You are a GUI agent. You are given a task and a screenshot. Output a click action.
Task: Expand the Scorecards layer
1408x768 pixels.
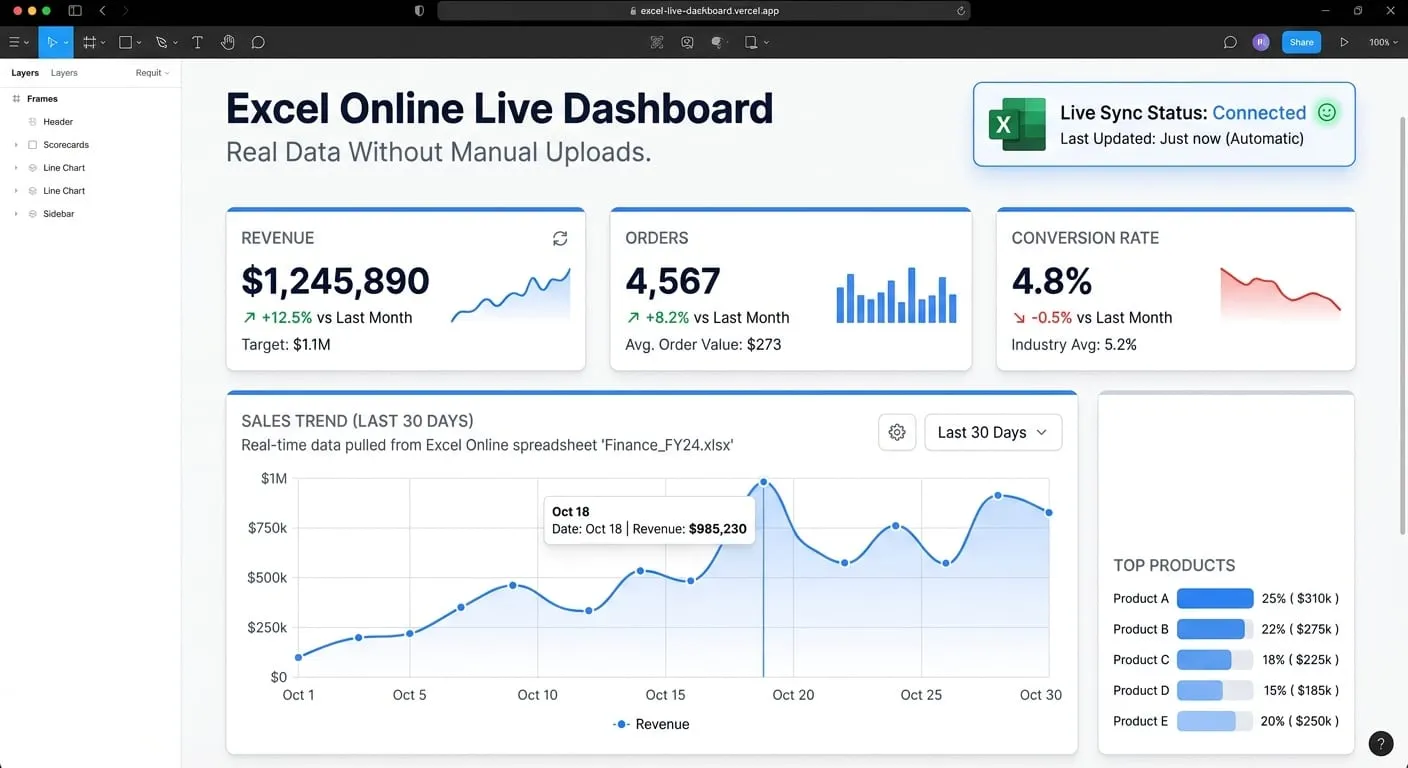point(16,145)
